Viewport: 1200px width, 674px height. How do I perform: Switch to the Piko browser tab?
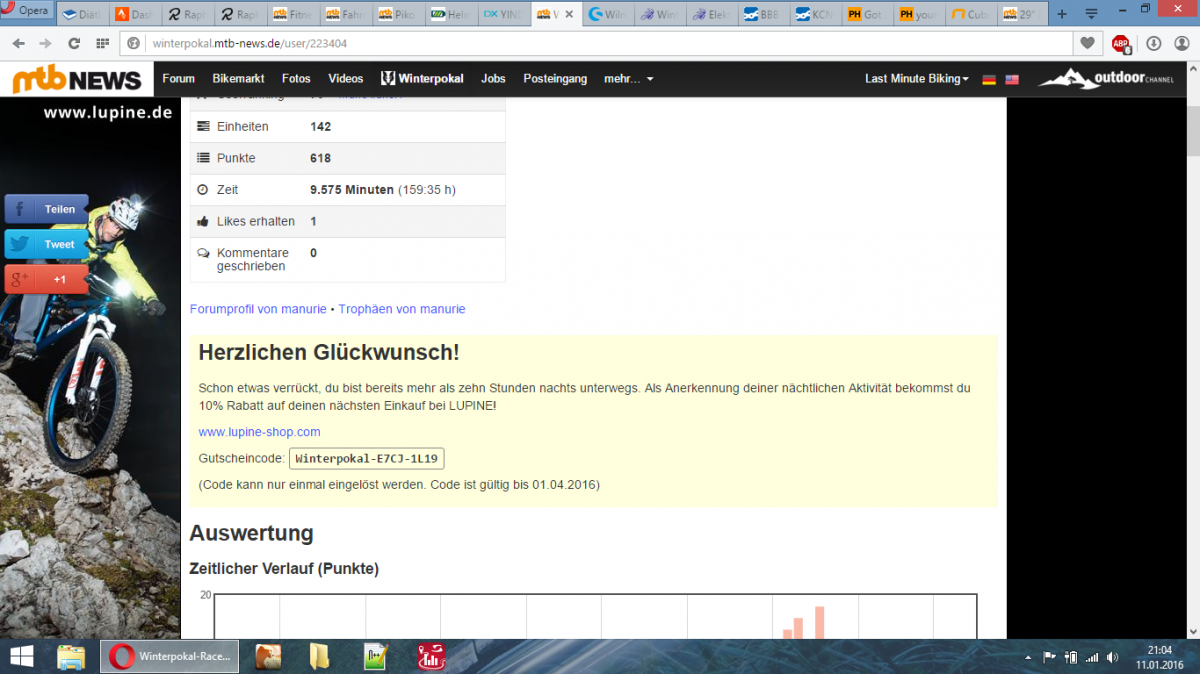tap(399, 15)
